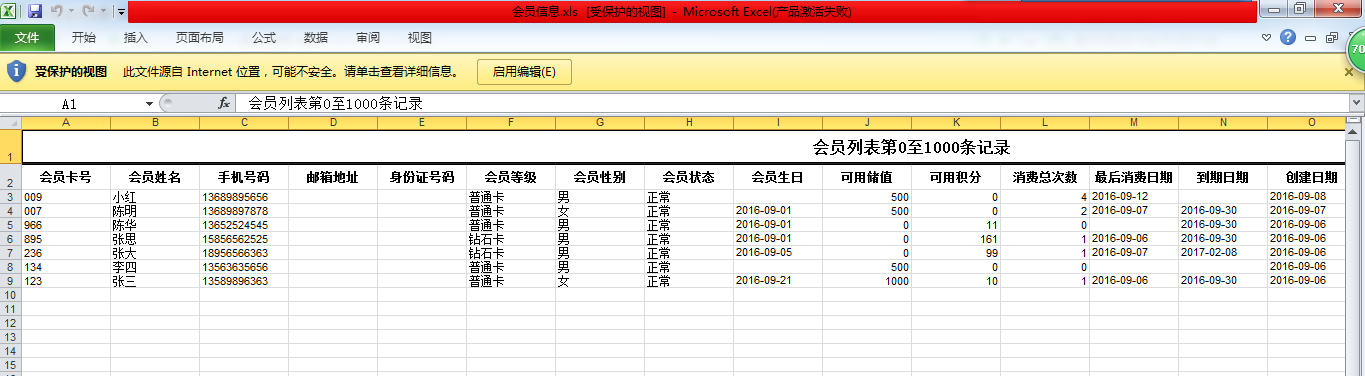1365x376 pixels.
Task: Open the Undo history dropdown arrow
Action: (x=72, y=12)
